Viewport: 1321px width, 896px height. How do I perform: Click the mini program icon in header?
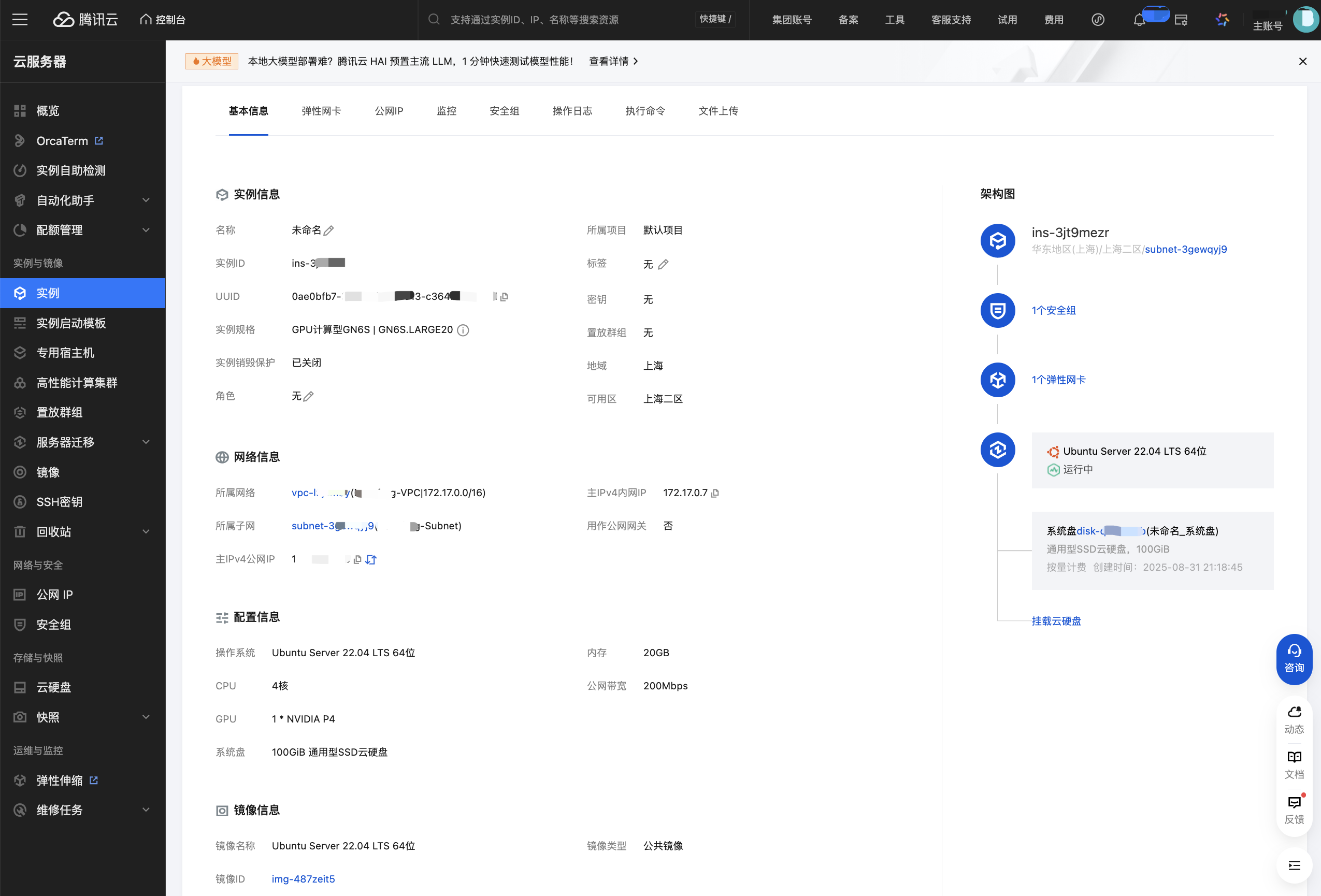point(1098,20)
